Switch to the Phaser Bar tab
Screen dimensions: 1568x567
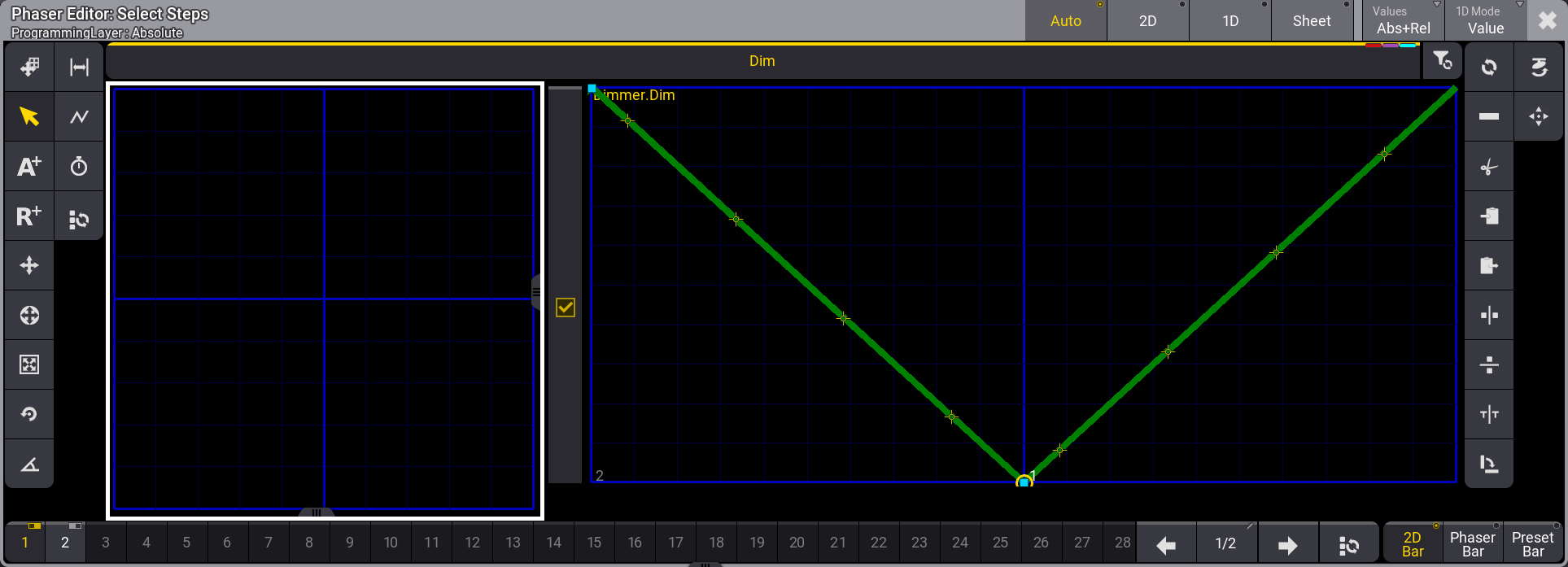tap(1473, 543)
